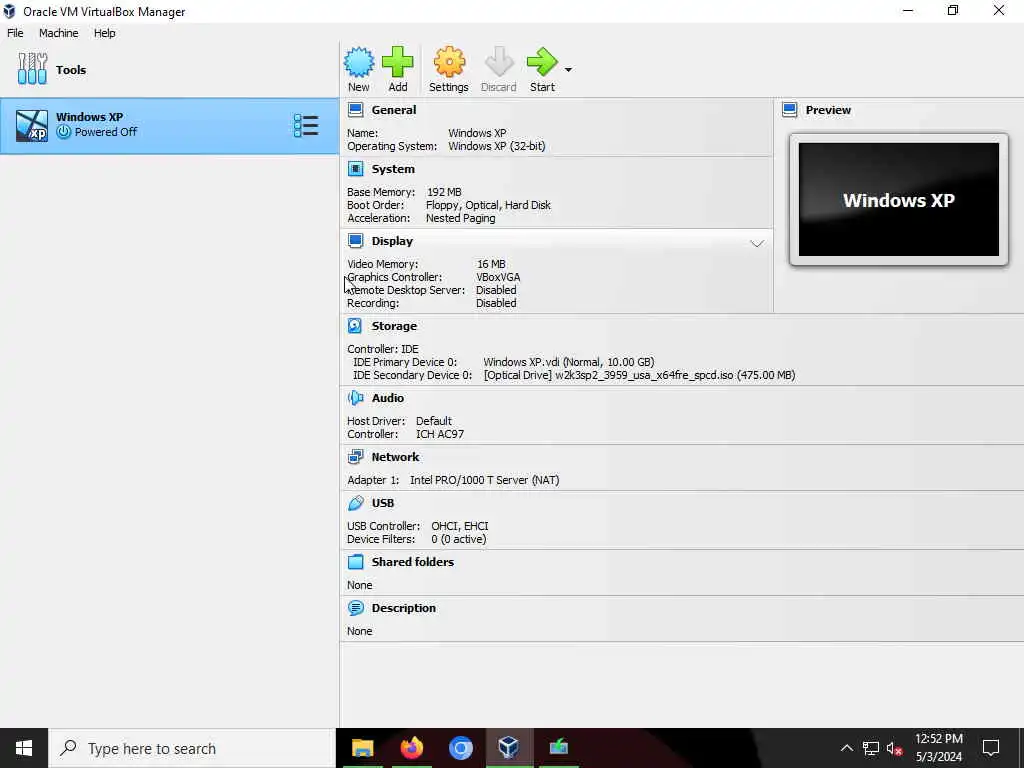Open Description settings header link

point(404,608)
